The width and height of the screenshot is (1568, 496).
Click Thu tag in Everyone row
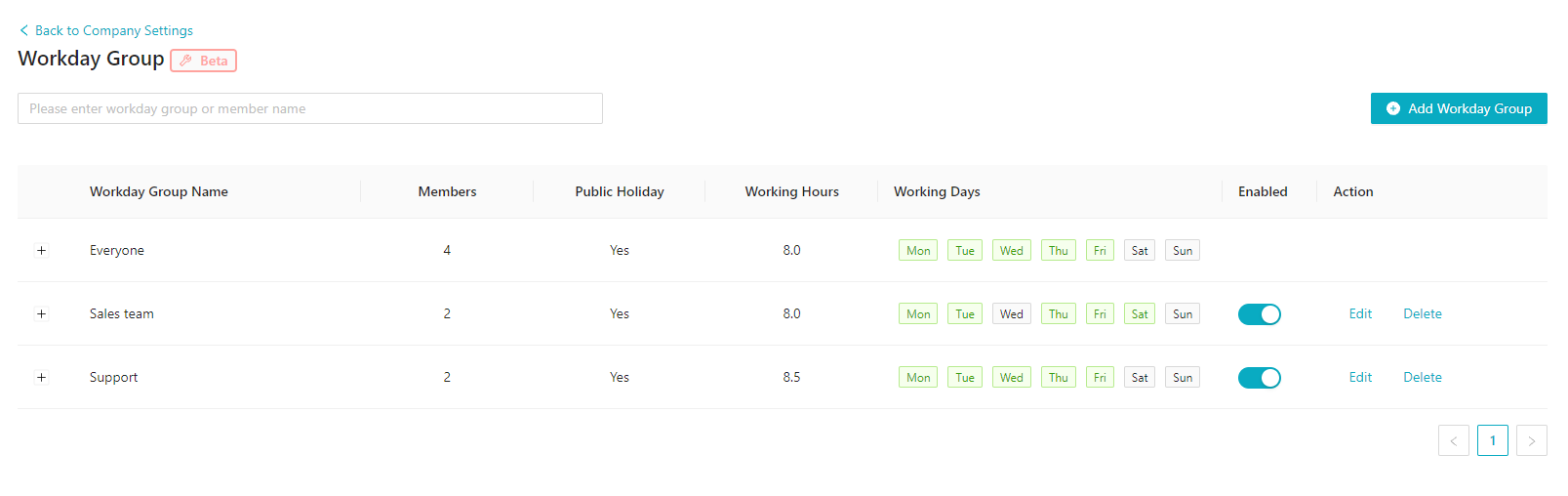1059,250
